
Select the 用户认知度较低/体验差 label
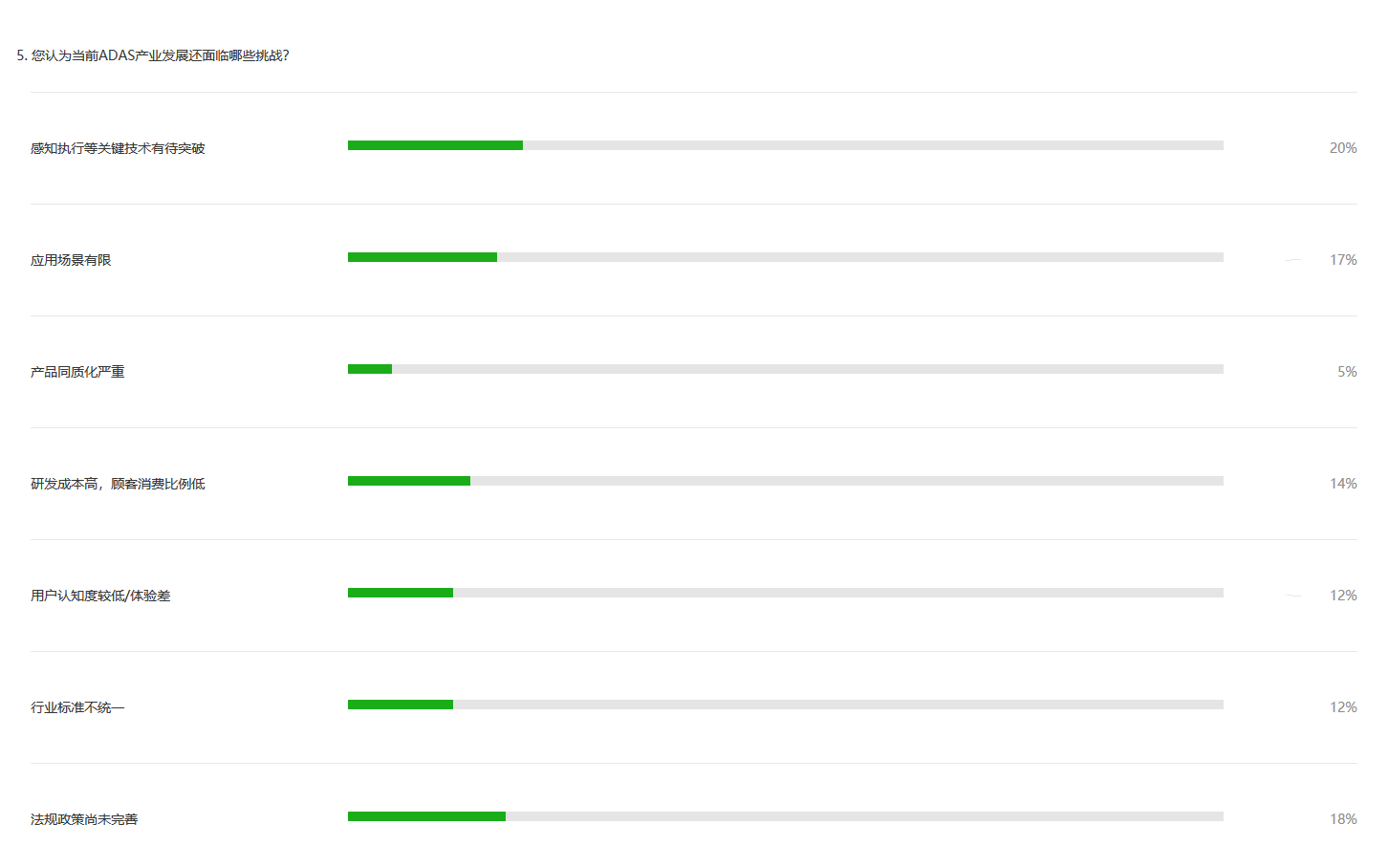coord(100,596)
